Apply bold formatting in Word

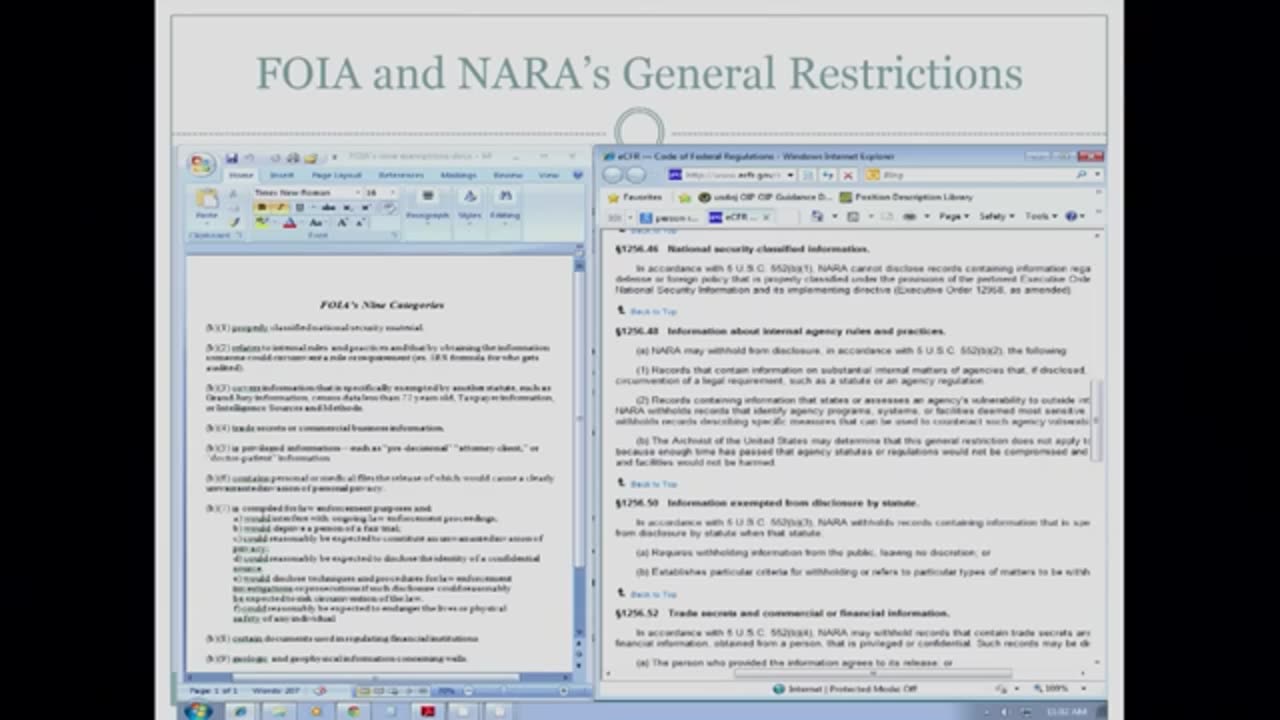(x=262, y=207)
